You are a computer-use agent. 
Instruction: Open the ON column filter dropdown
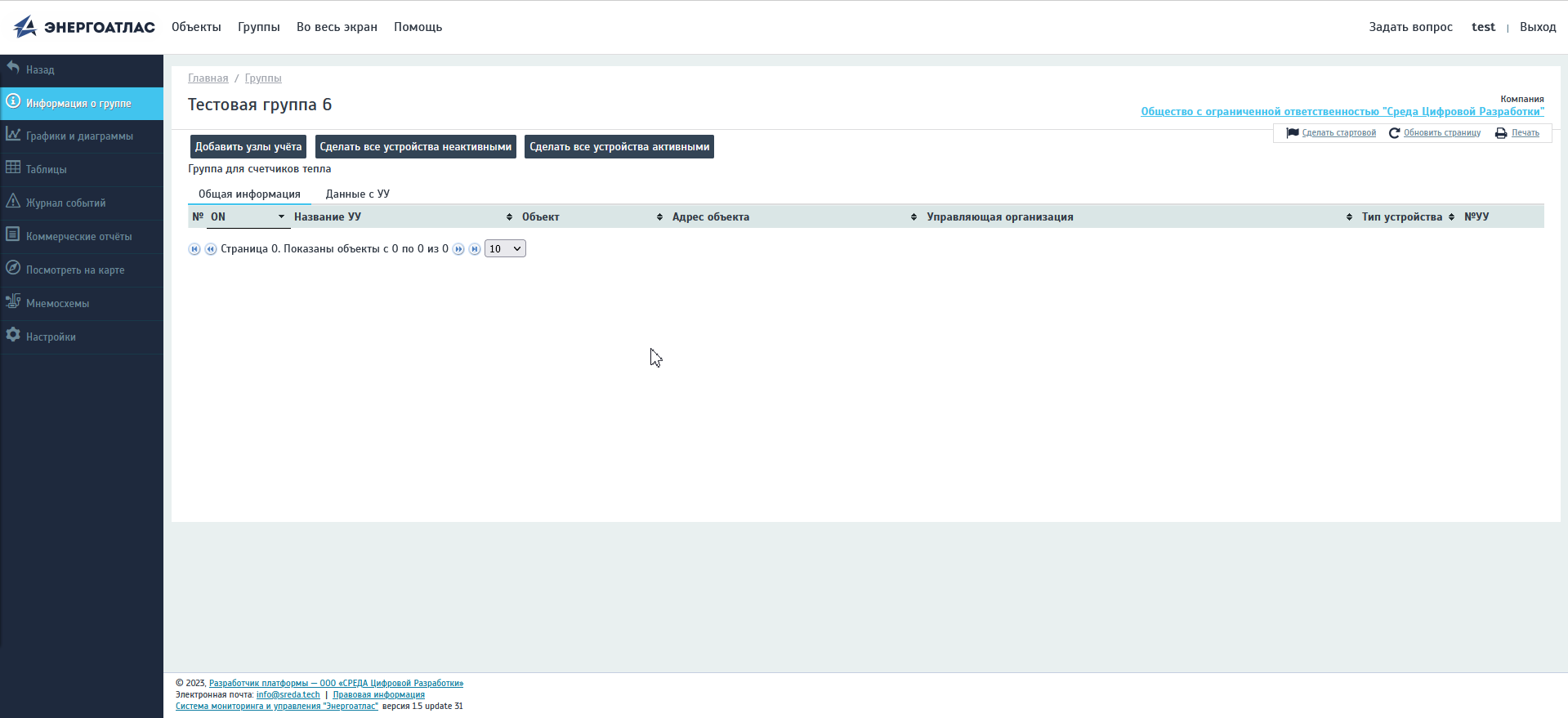pyautogui.click(x=281, y=217)
